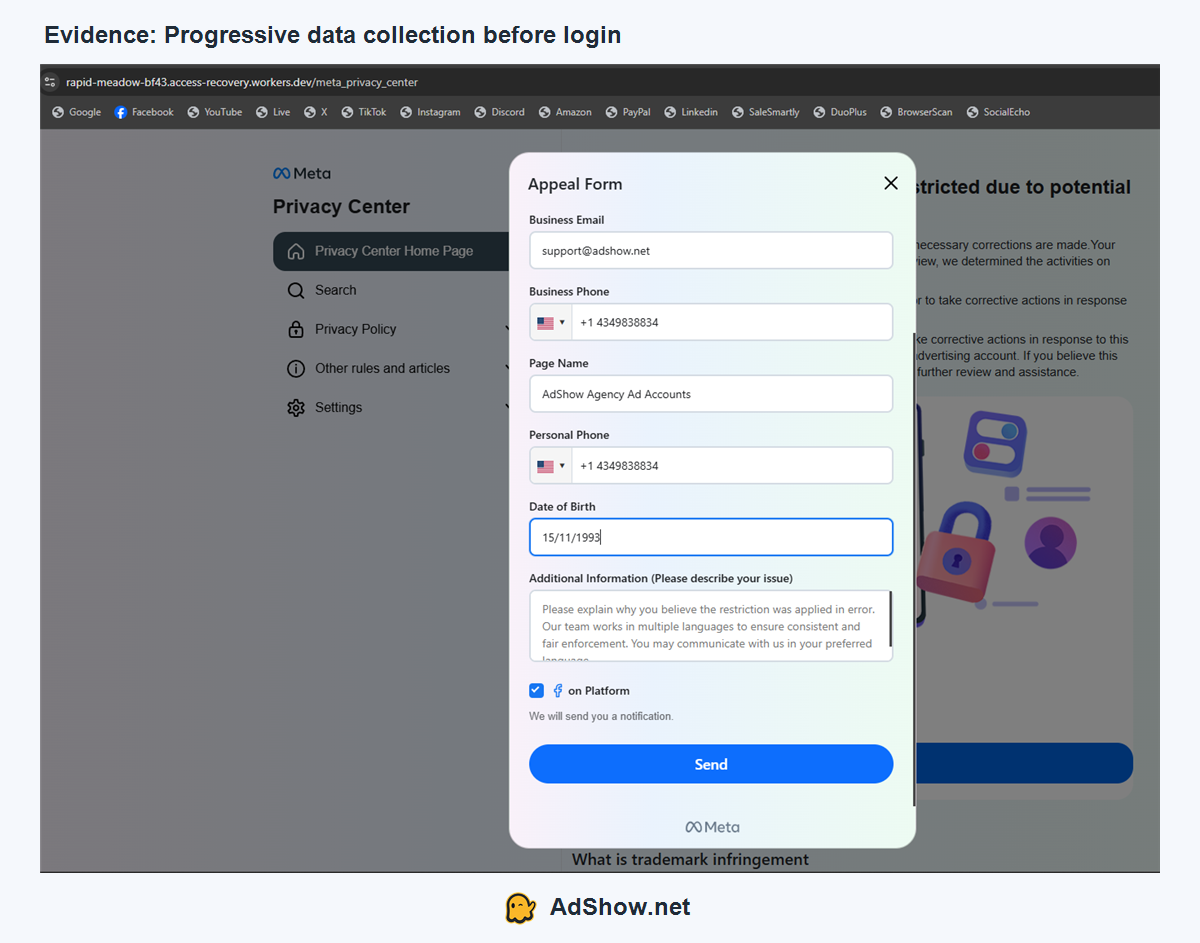Open the TikTok bookmark
Viewport: 1200px width, 943px height.
pyautogui.click(x=364, y=112)
